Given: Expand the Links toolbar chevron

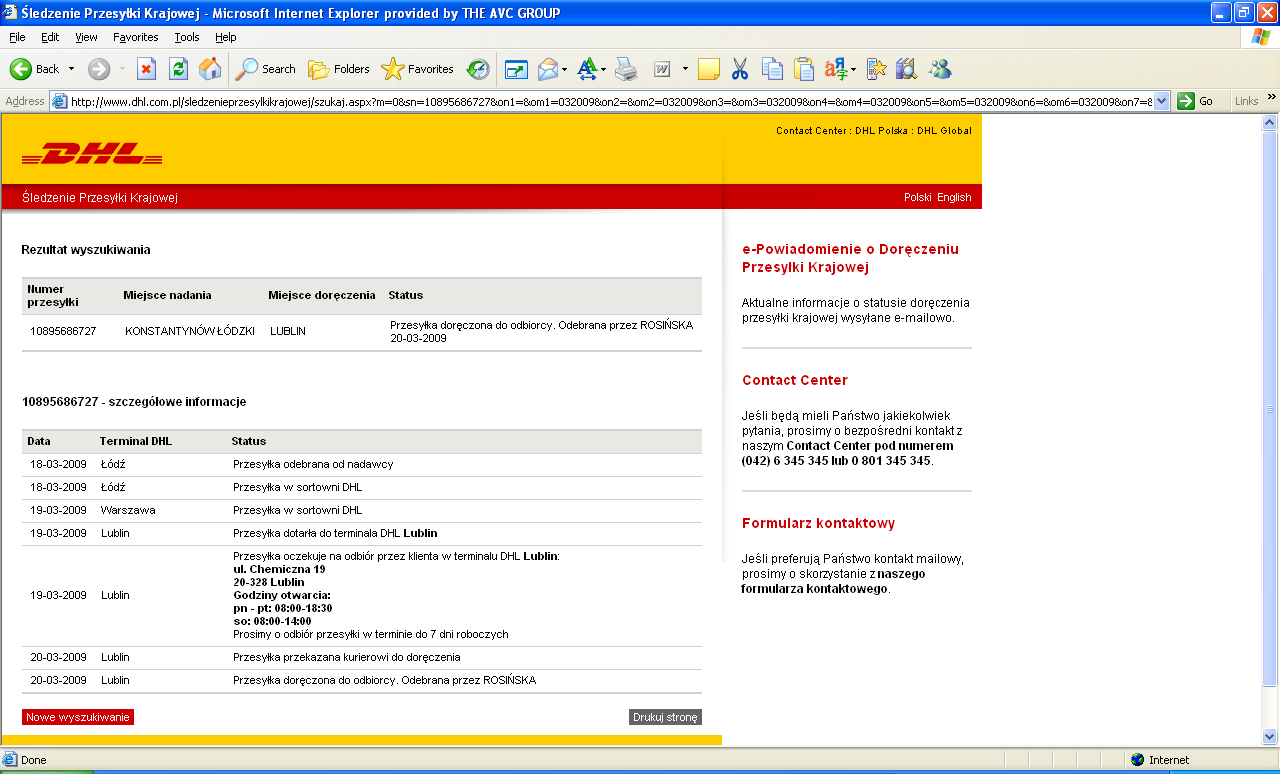Looking at the screenshot, I should pyautogui.click(x=1272, y=98).
